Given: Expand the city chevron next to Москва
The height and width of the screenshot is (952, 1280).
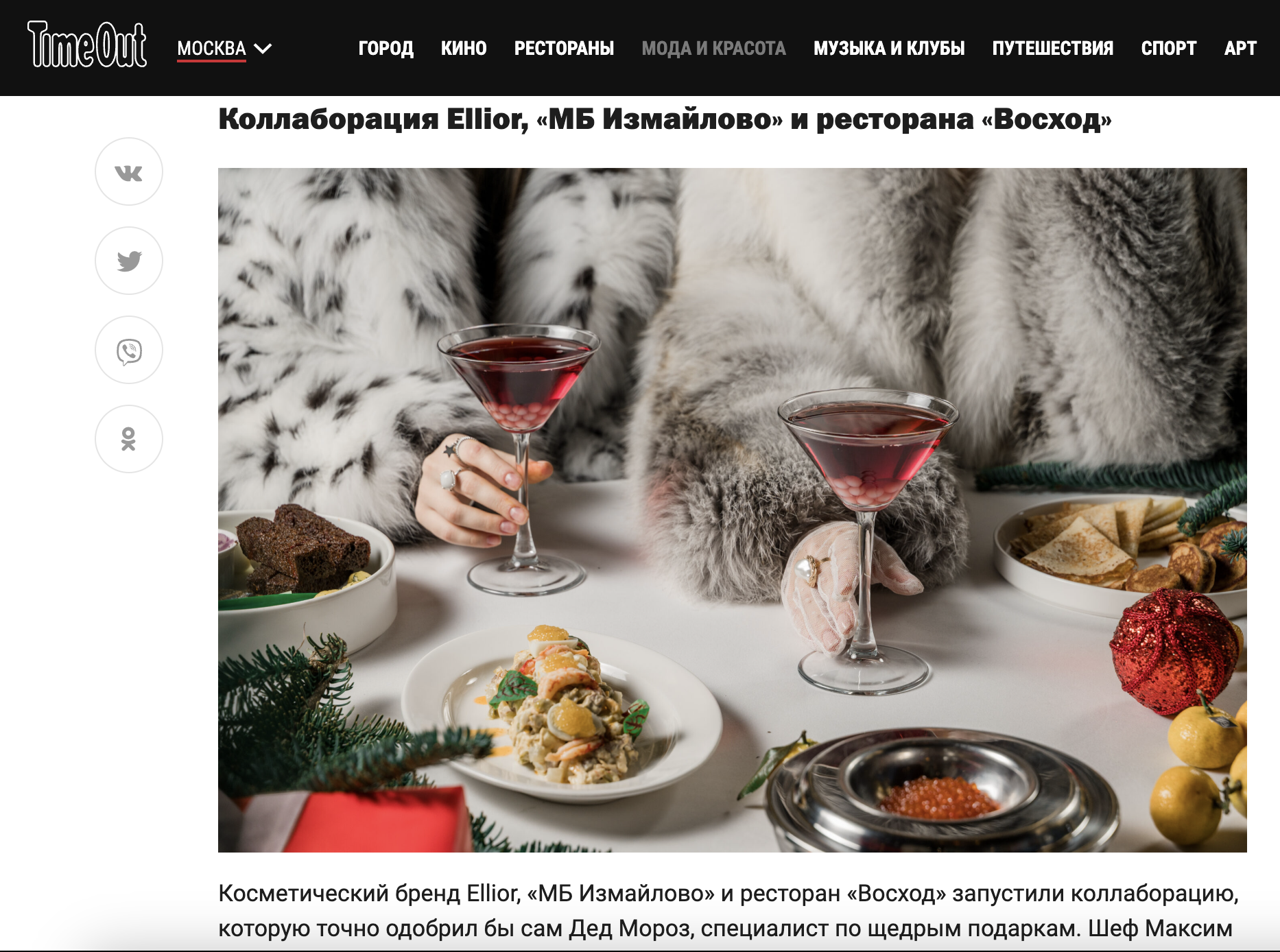Looking at the screenshot, I should point(263,48).
